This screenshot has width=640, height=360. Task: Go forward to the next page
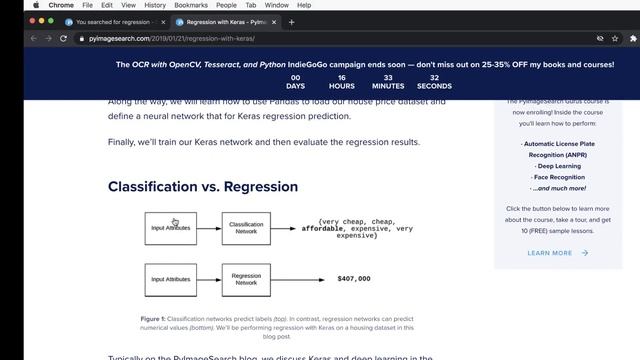[48, 38]
